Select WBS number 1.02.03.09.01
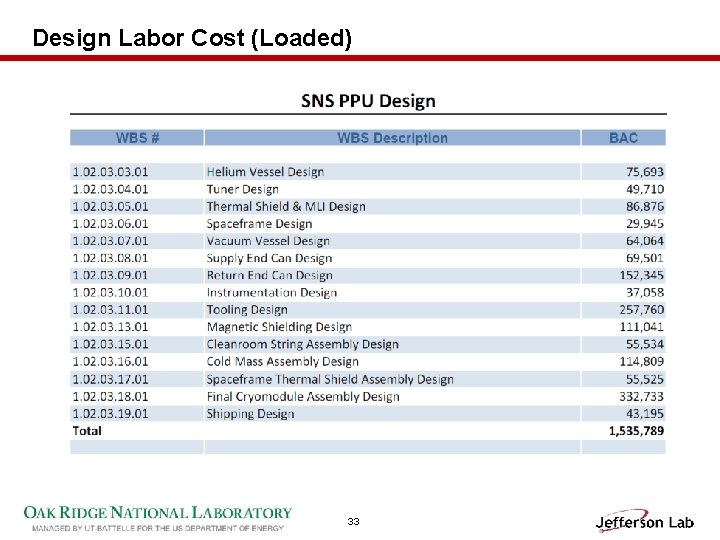720x540 pixels. coord(111,276)
